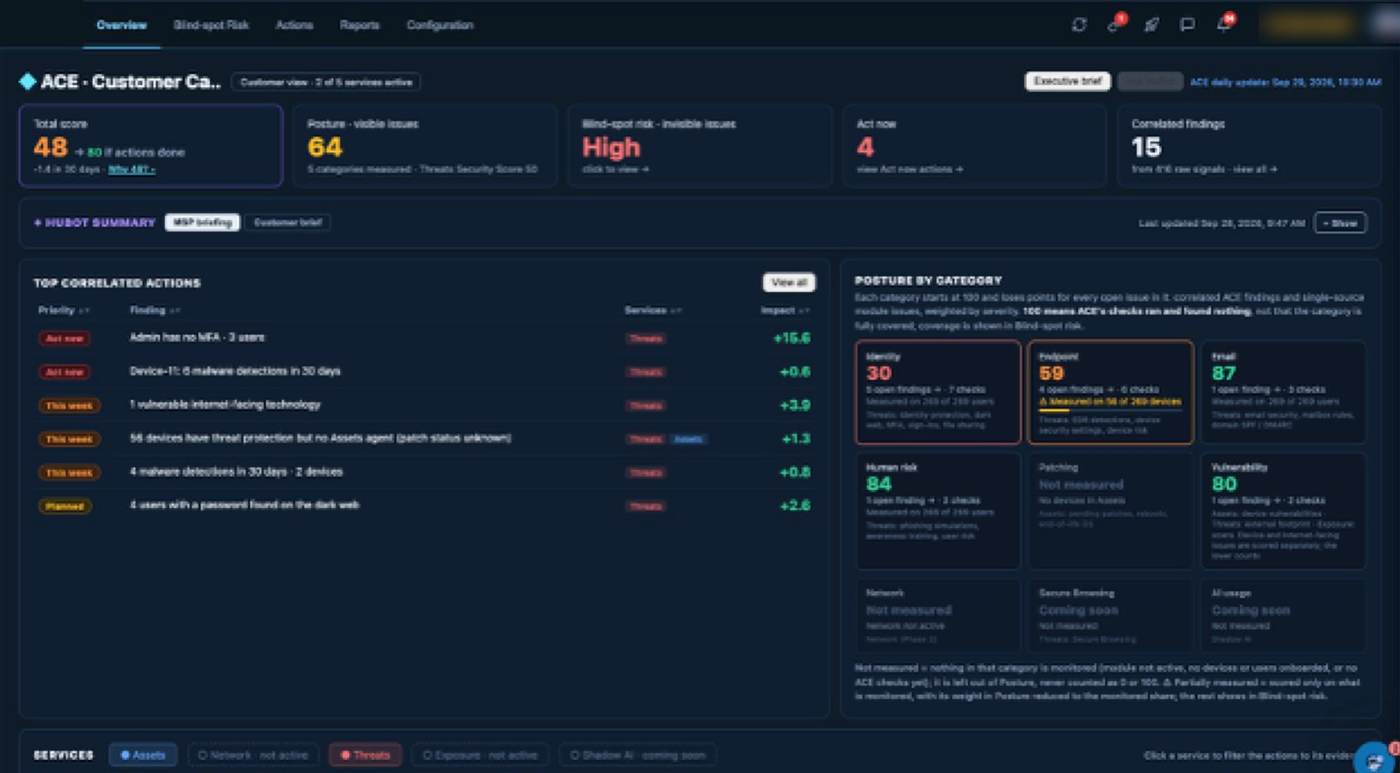Click the rocket icon in top bar
Image resolution: width=1400 pixels, height=773 pixels.
click(x=1152, y=25)
